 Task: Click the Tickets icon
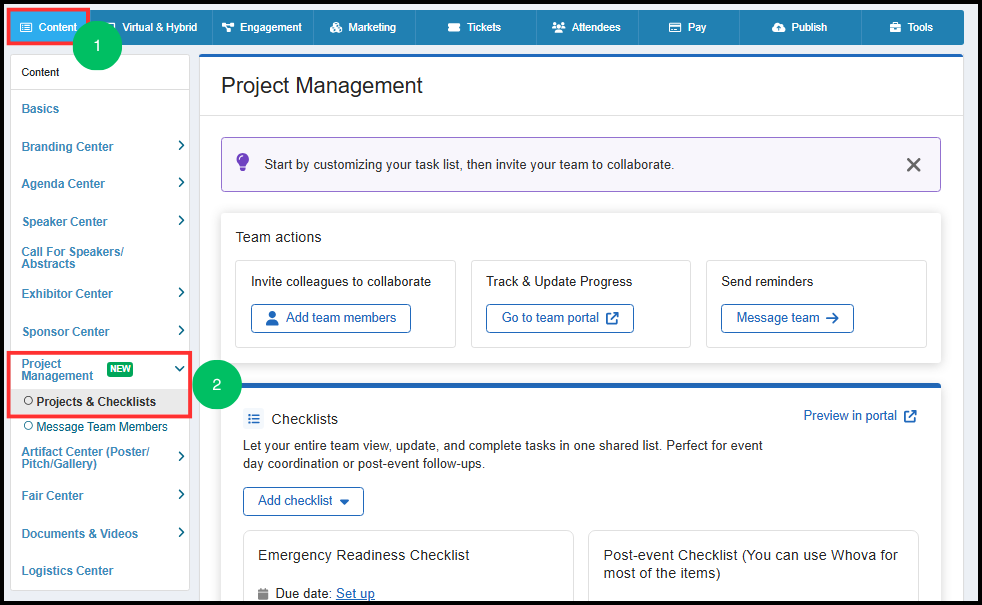454,27
